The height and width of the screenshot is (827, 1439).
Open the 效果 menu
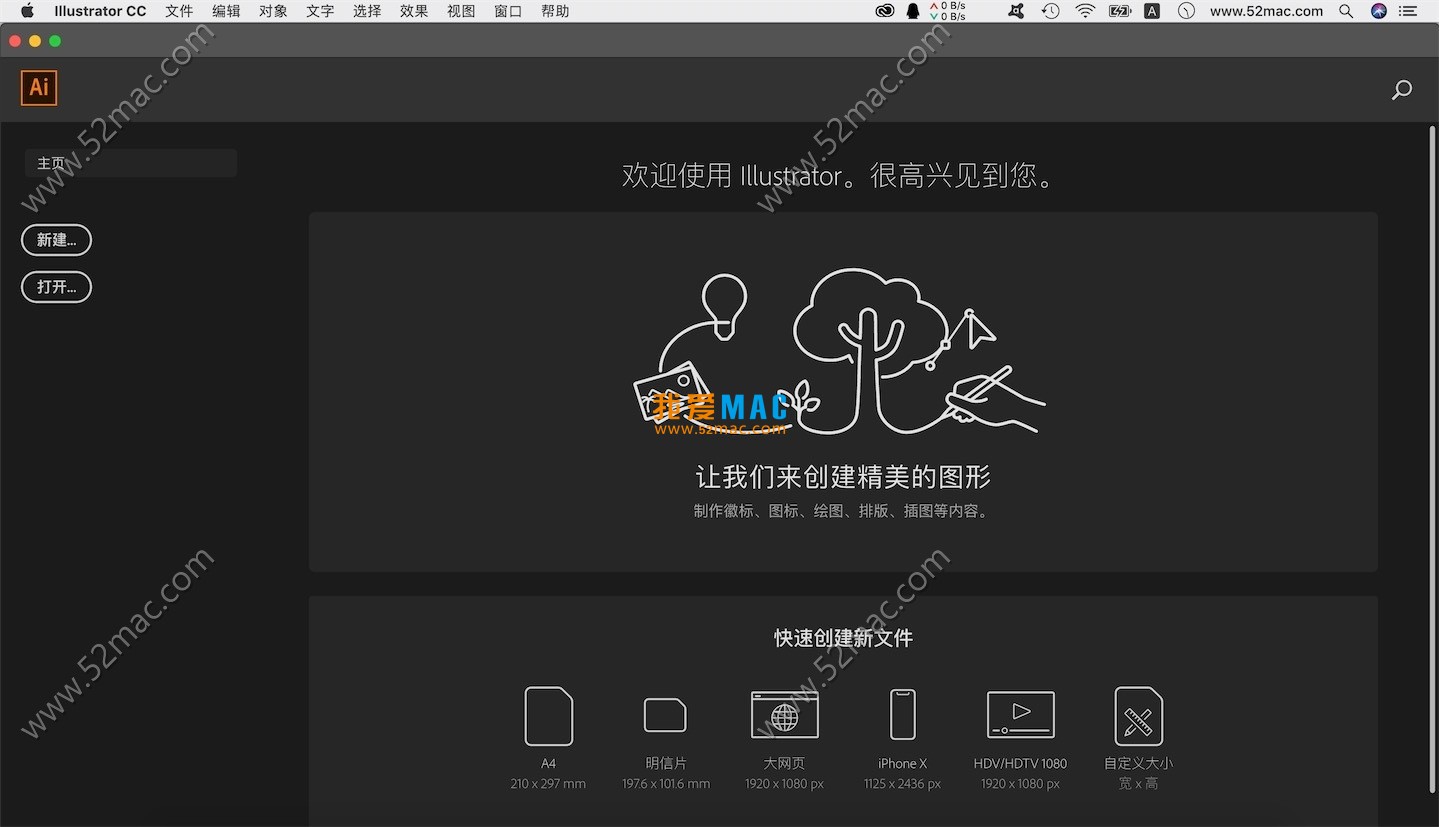point(414,11)
